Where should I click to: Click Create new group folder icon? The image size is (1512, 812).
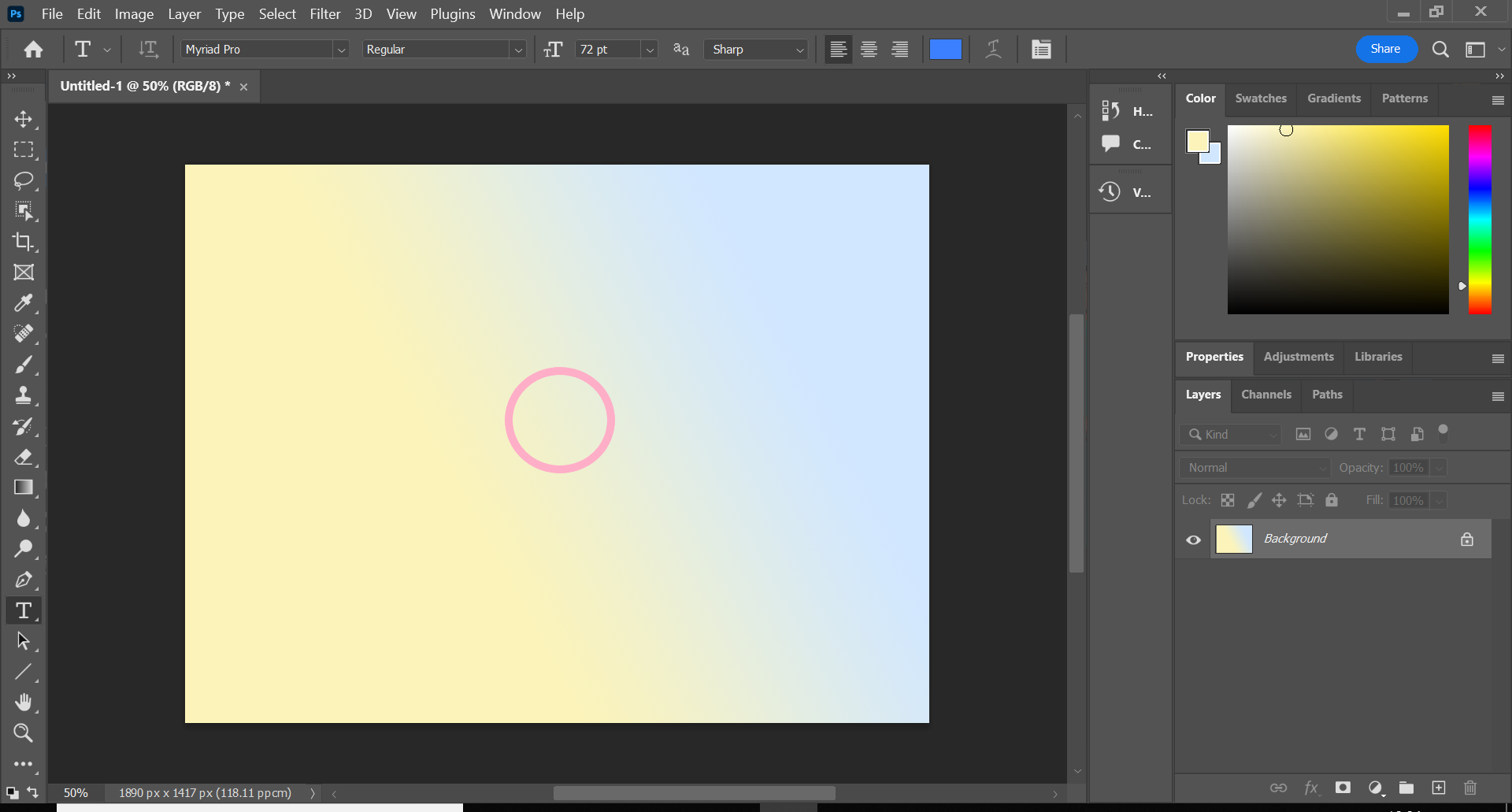(x=1406, y=788)
